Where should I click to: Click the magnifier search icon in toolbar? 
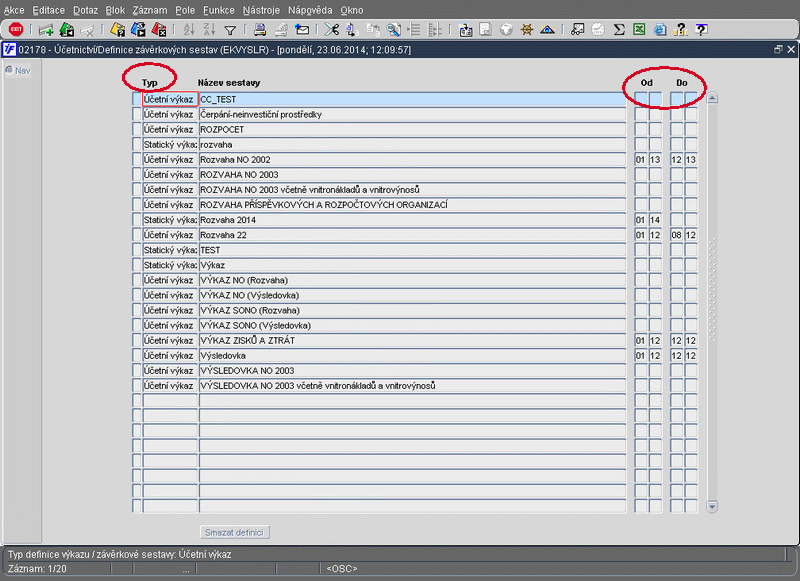(393, 30)
